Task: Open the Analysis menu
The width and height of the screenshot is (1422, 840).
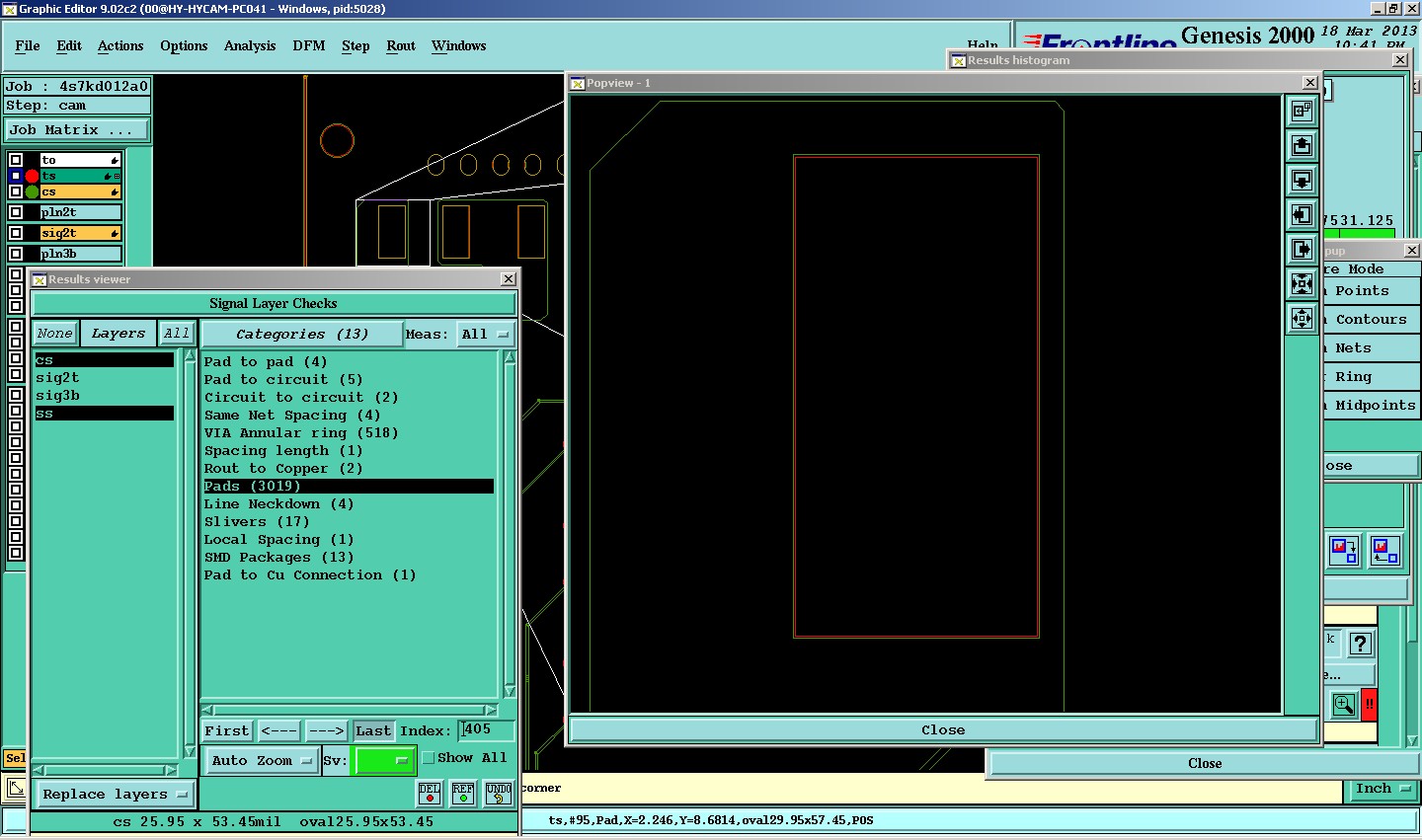Action: coord(250,45)
